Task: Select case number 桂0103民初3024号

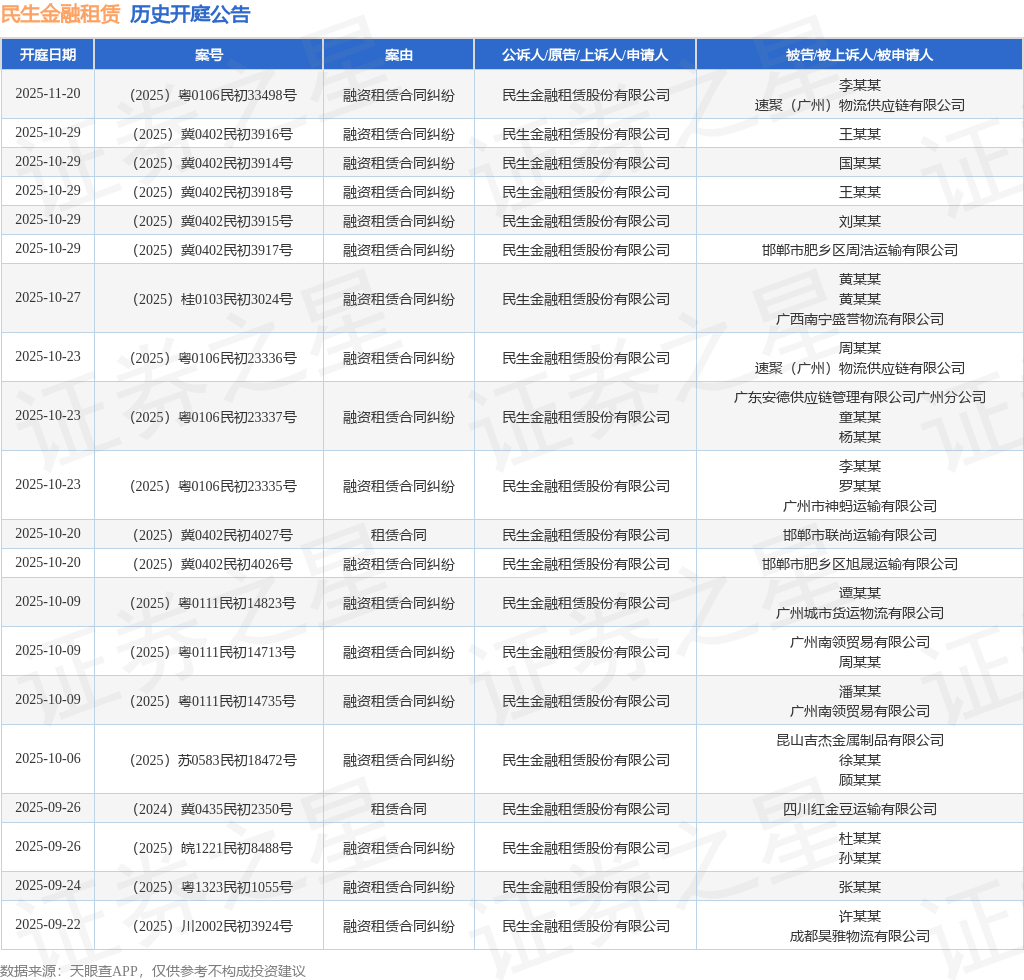Action: [213, 299]
